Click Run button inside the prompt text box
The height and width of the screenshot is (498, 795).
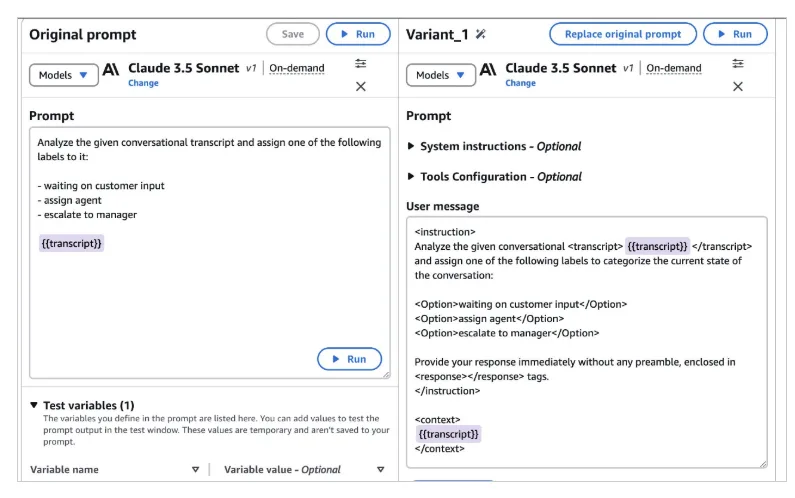tap(349, 359)
